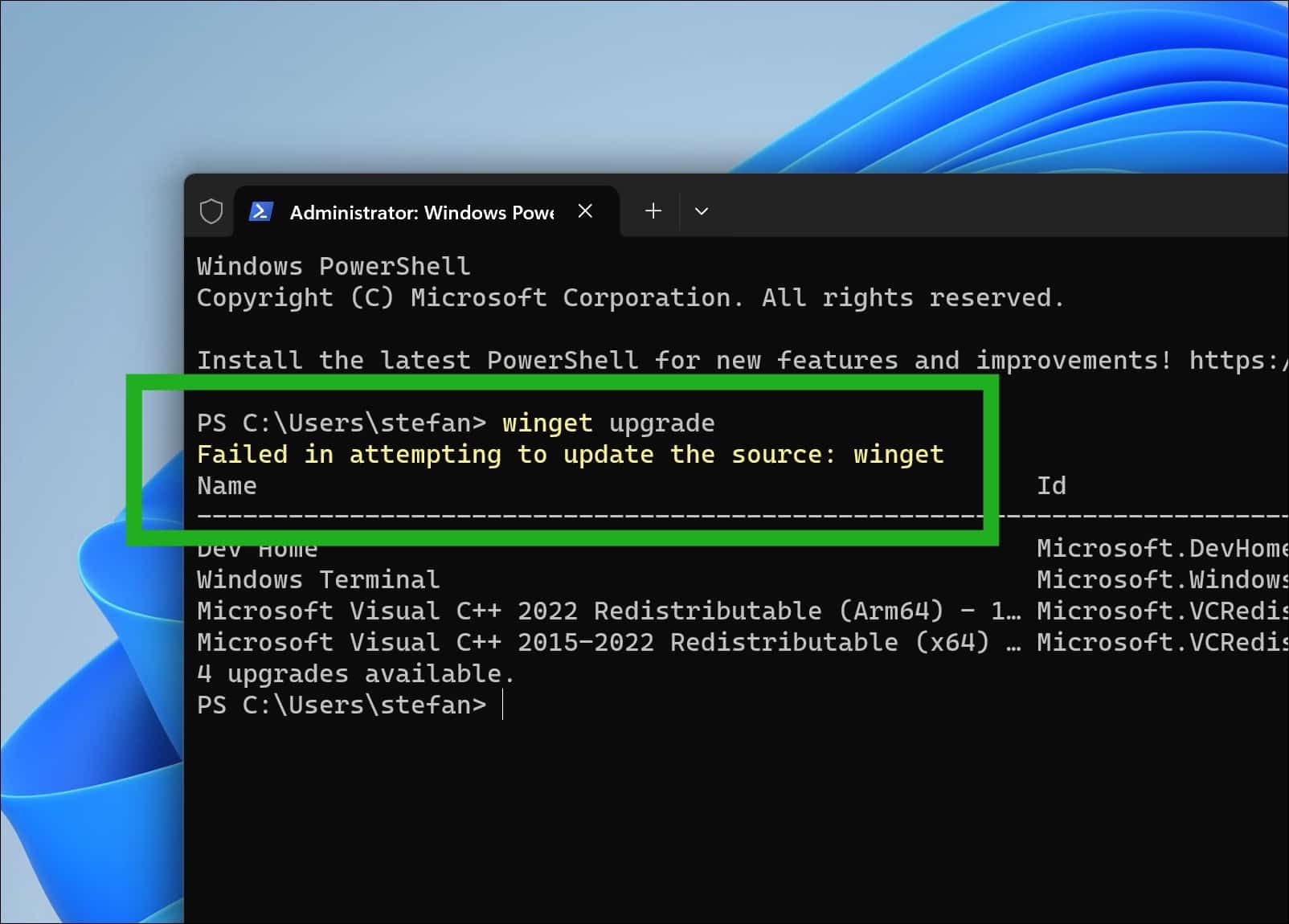
Task: Click the yellow source update error message
Action: pos(571,454)
